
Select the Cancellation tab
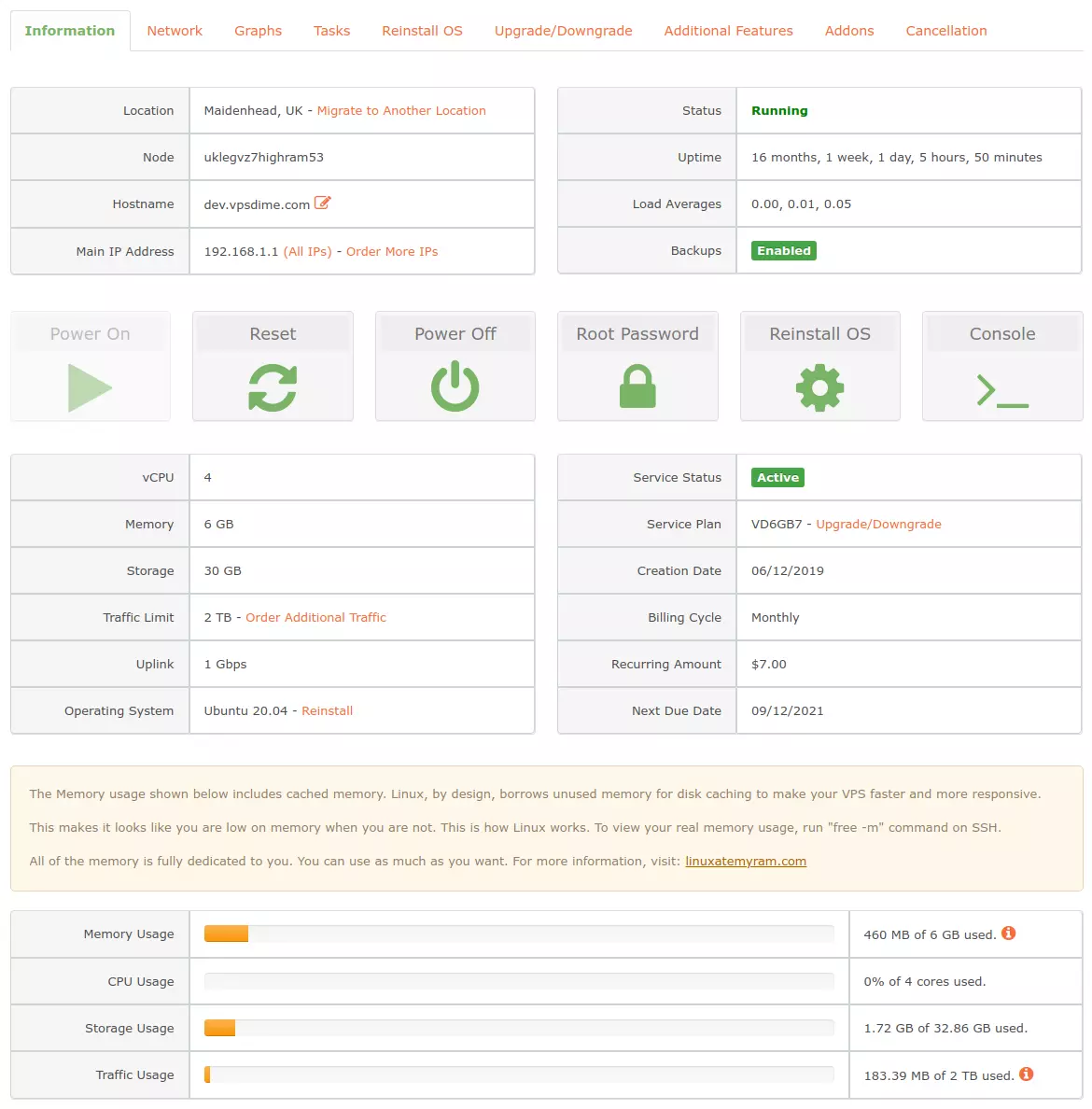point(946,30)
